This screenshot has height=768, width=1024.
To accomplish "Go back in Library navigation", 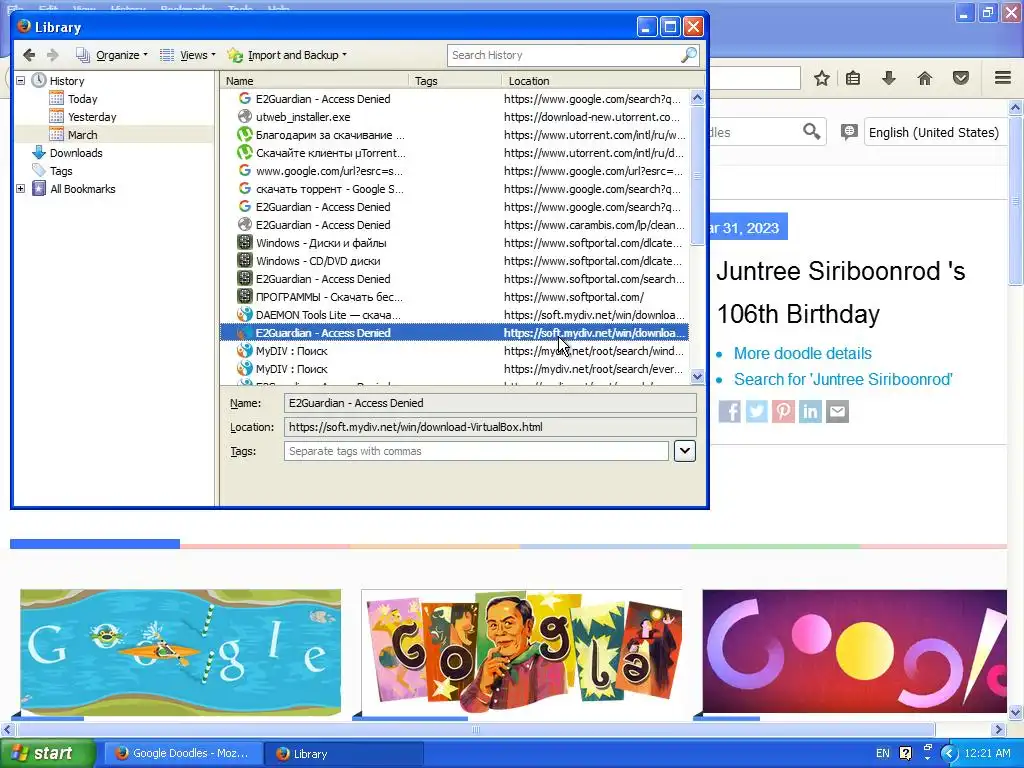I will (x=29, y=55).
